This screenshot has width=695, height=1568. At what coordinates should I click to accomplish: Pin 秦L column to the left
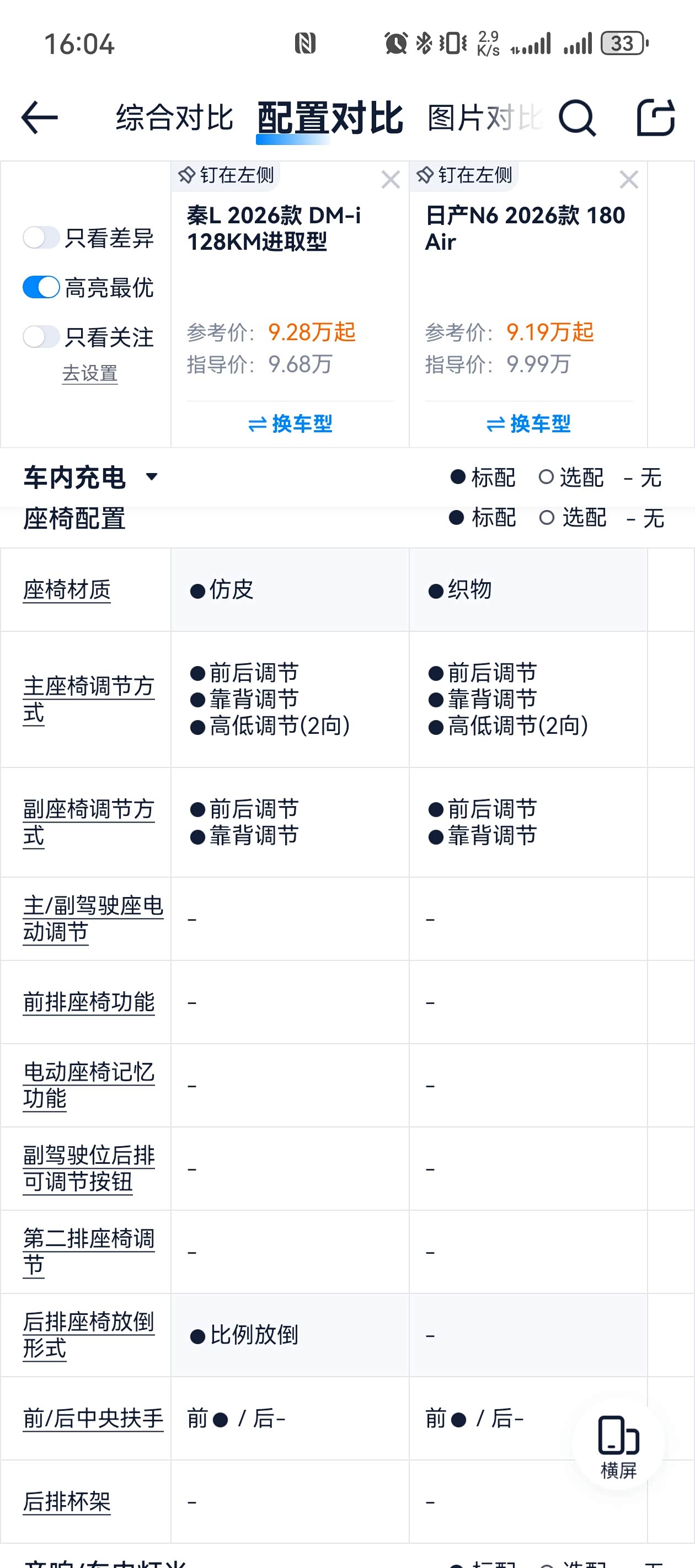[x=226, y=175]
